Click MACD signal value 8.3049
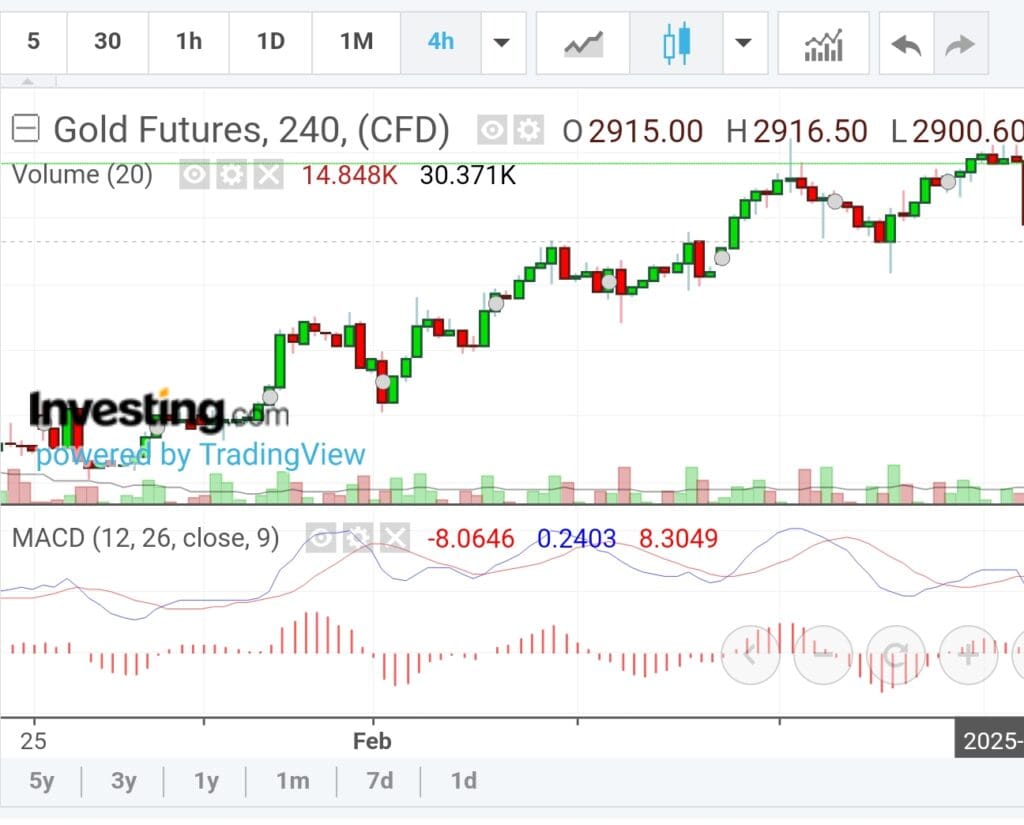The image size is (1024, 825). (x=679, y=538)
